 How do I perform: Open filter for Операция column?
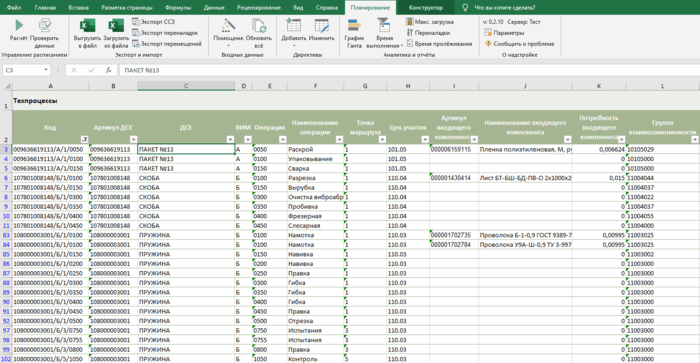point(283,139)
